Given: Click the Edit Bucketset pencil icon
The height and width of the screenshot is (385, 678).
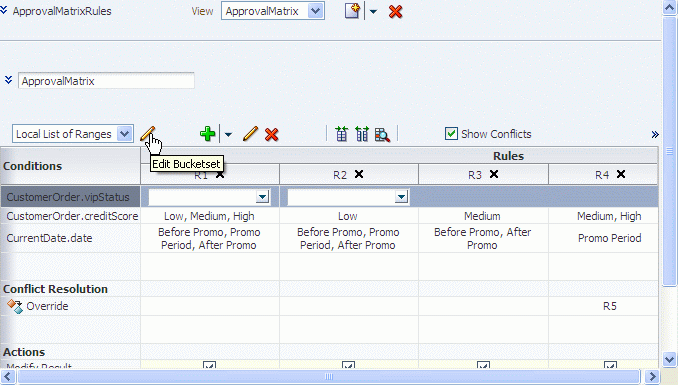Looking at the screenshot, I should click(147, 134).
